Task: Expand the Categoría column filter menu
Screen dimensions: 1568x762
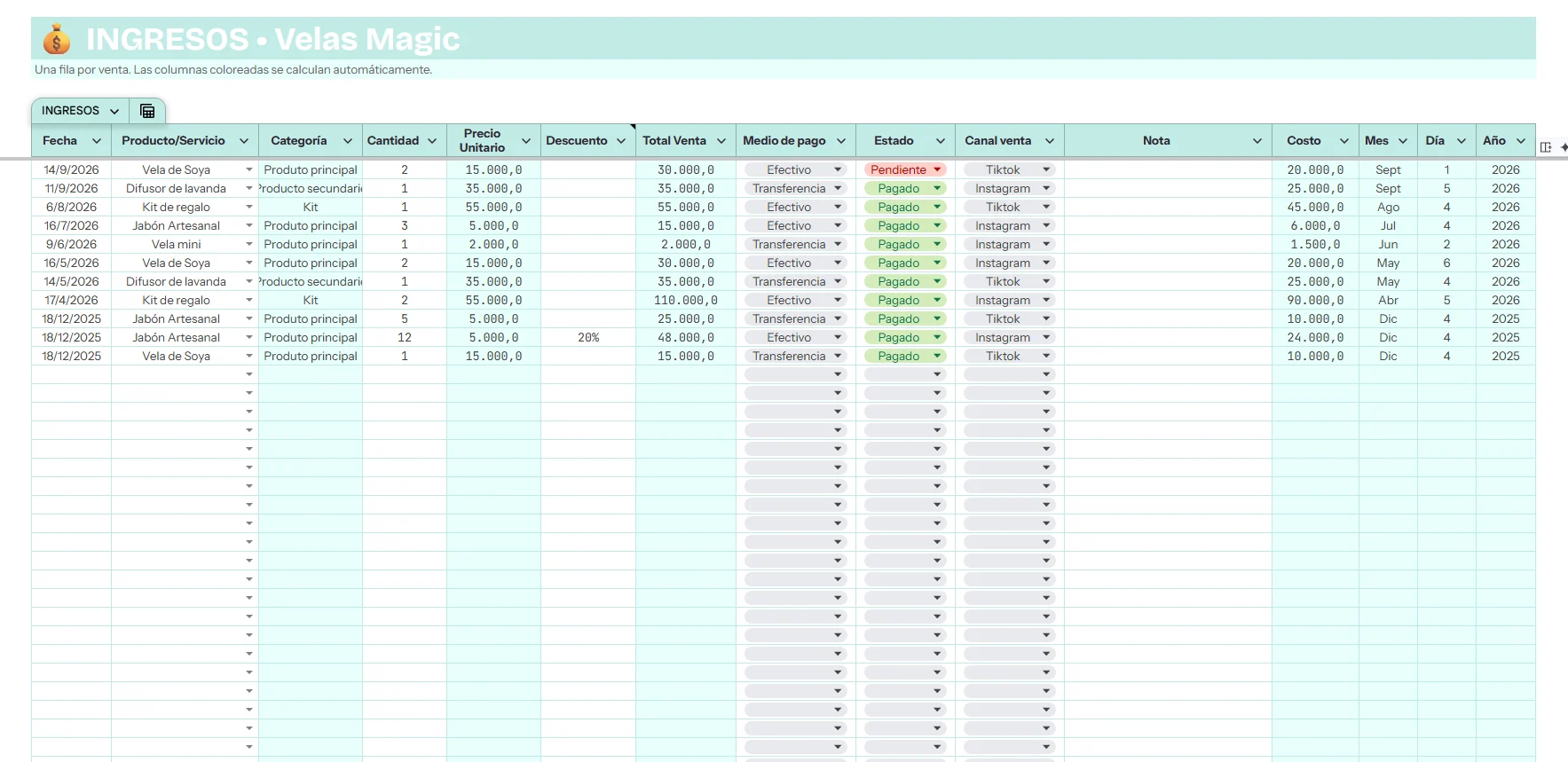Action: [348, 141]
